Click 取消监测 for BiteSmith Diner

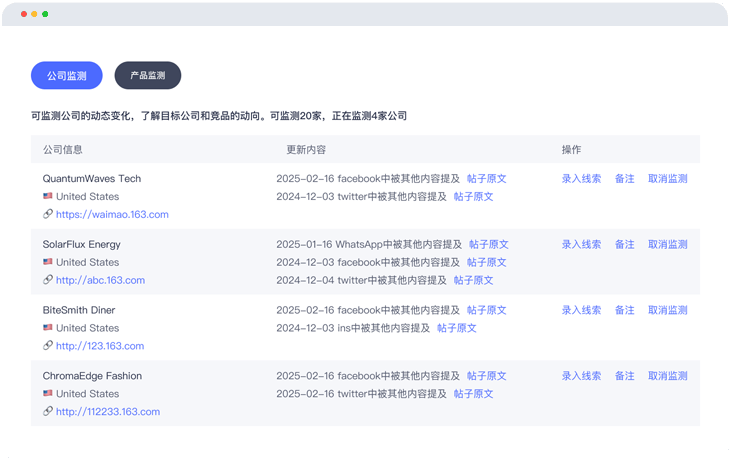667,311
